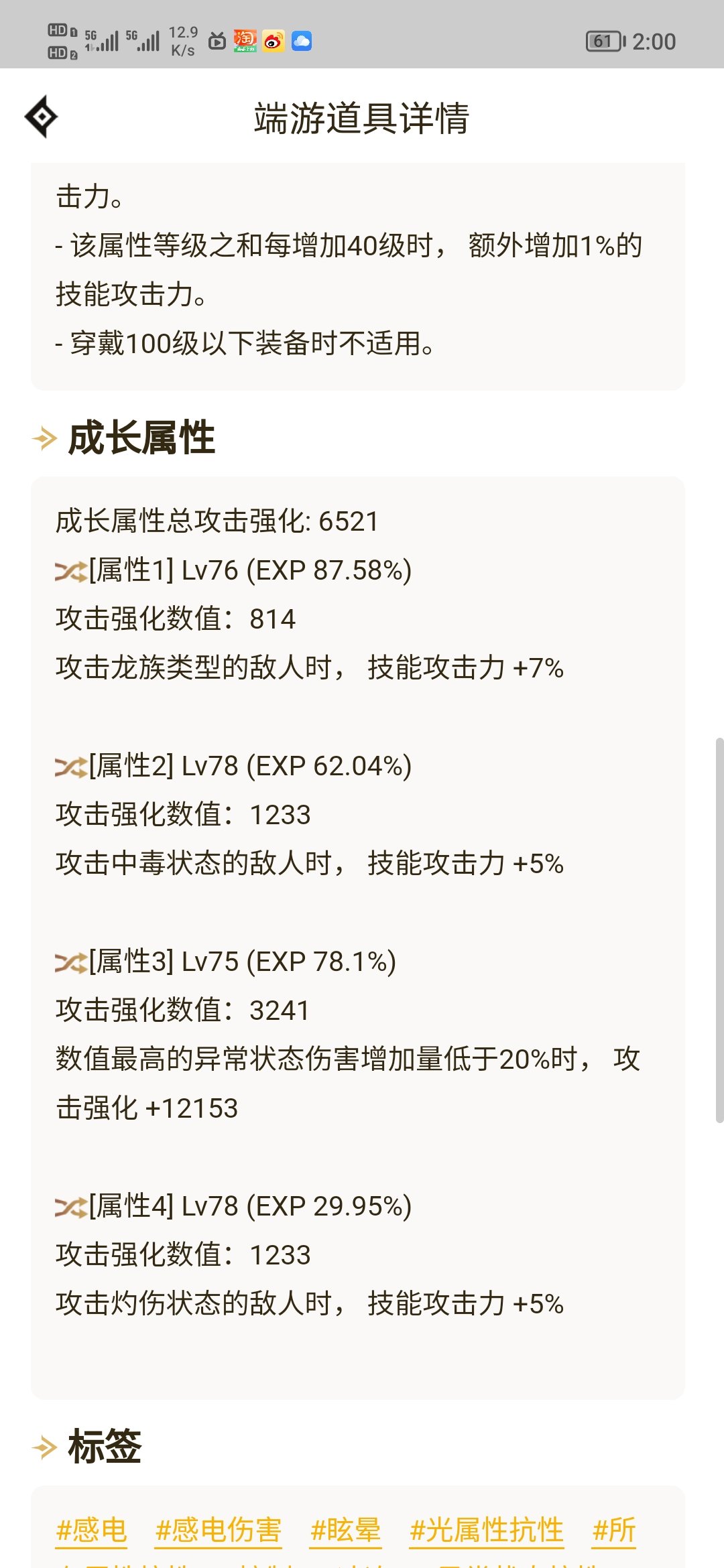Tap the cloud app notification icon
724x1568 pixels.
(302, 42)
